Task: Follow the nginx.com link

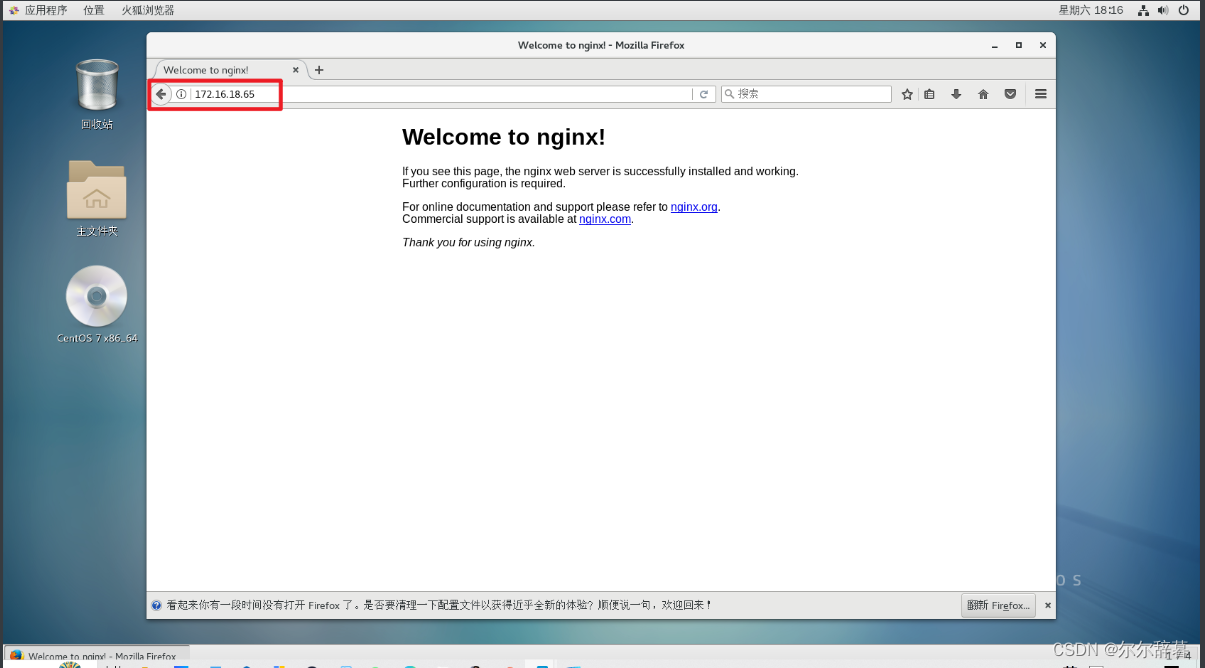Action: pos(605,219)
